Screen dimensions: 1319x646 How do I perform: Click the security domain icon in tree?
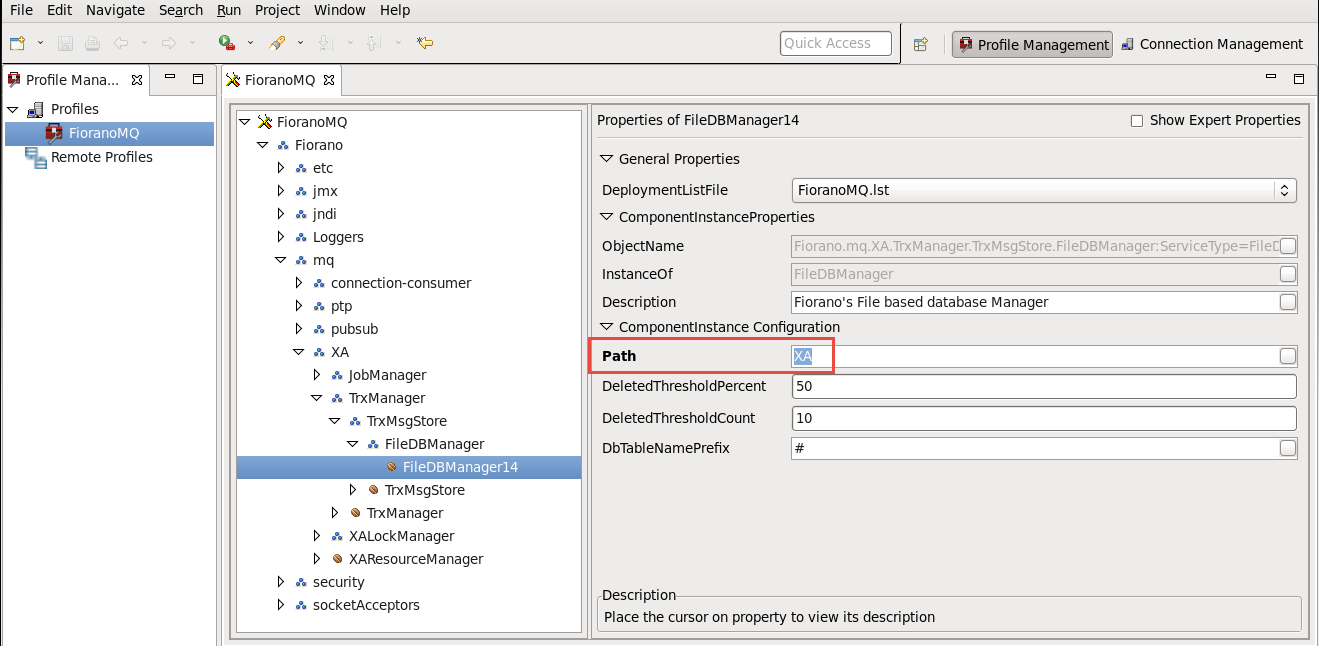302,582
